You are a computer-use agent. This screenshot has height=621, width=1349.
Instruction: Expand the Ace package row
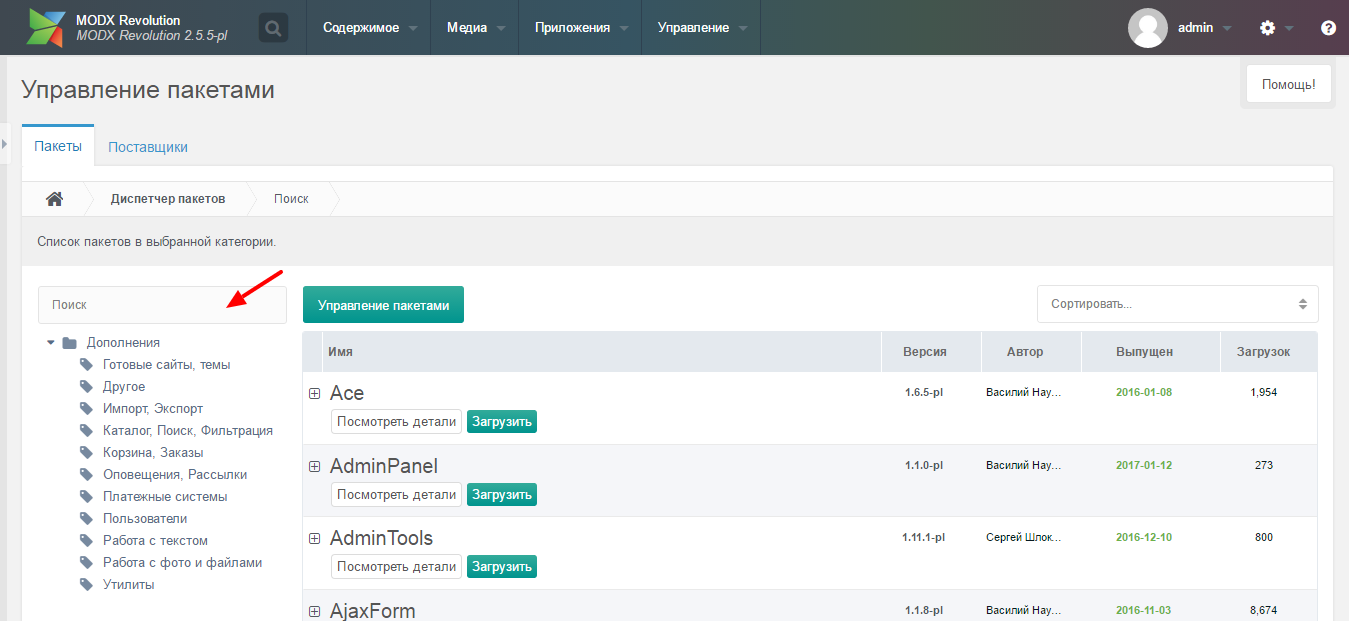point(314,394)
